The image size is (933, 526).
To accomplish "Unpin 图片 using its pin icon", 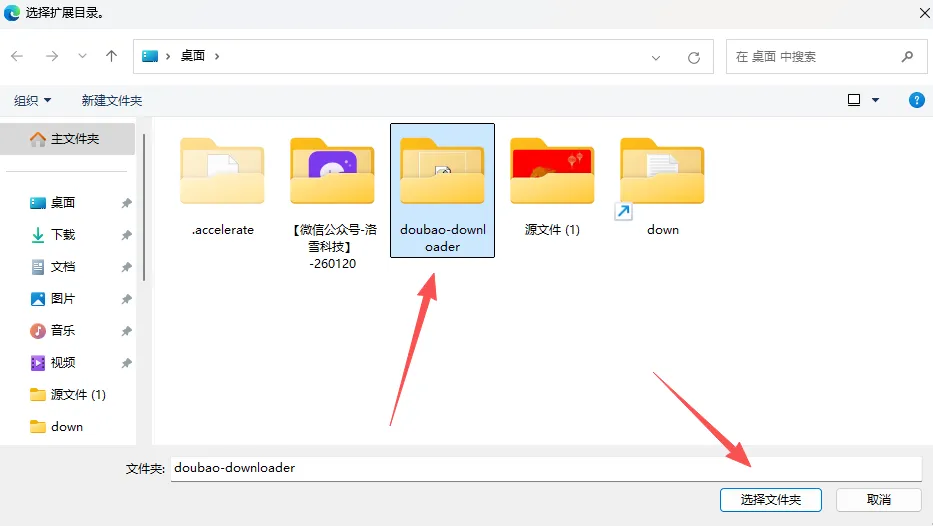I will click(126, 299).
